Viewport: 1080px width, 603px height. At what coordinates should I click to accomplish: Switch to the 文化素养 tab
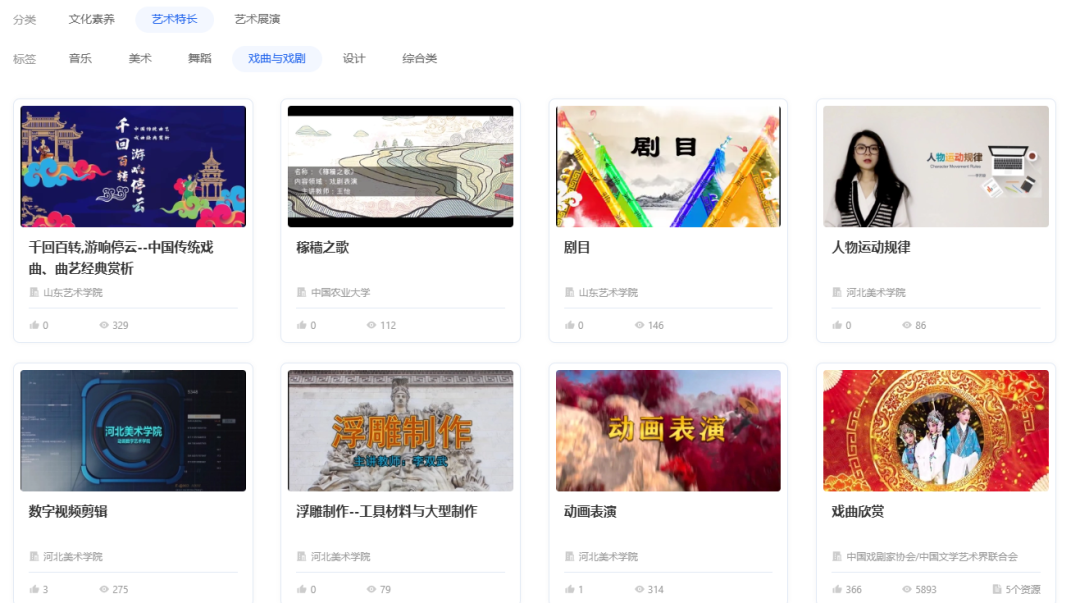pyautogui.click(x=91, y=18)
